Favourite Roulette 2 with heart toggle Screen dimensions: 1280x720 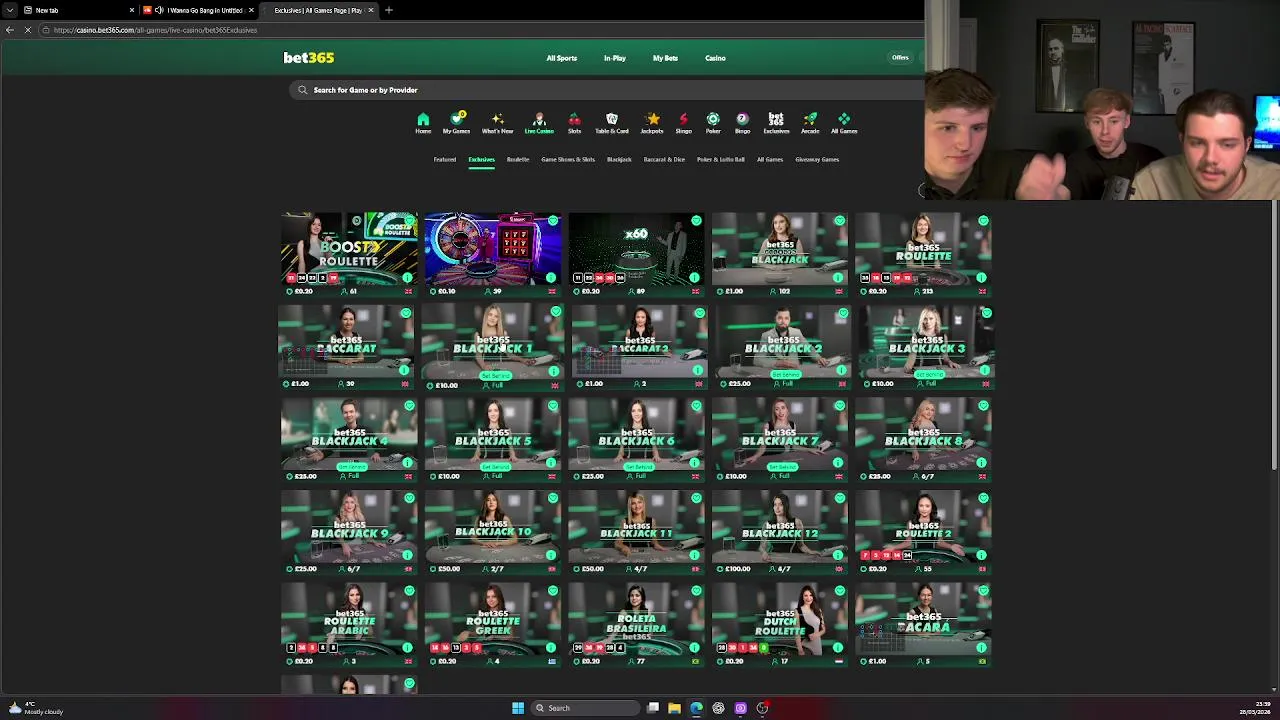(983, 499)
